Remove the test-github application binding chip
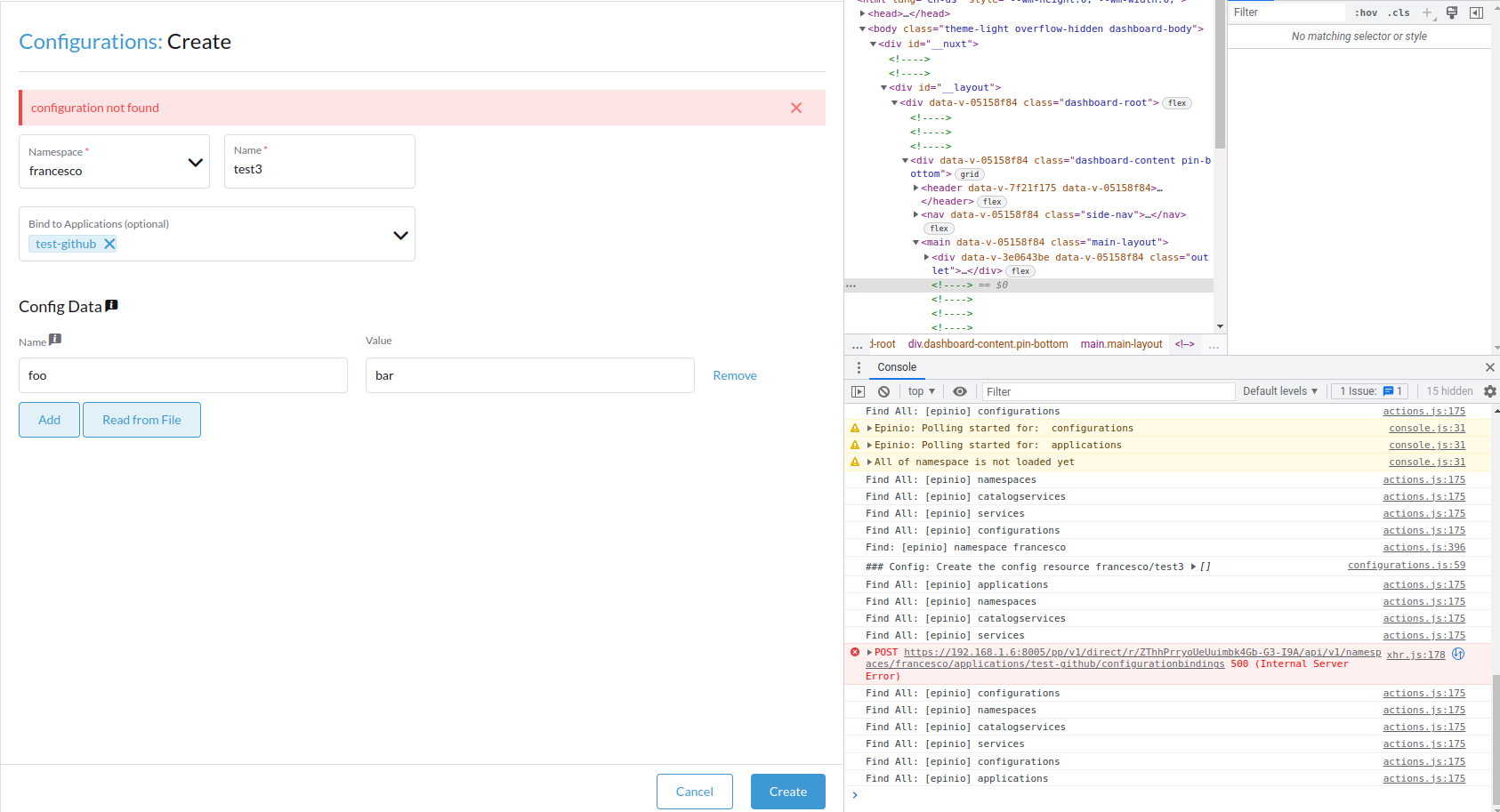 (109, 243)
